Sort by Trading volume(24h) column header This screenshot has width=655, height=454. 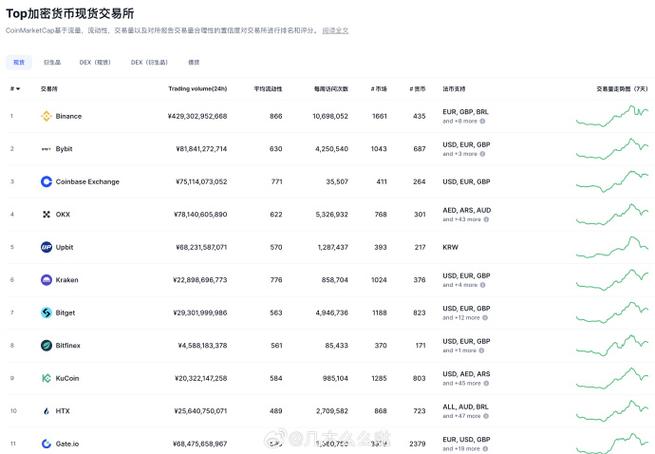[198, 89]
